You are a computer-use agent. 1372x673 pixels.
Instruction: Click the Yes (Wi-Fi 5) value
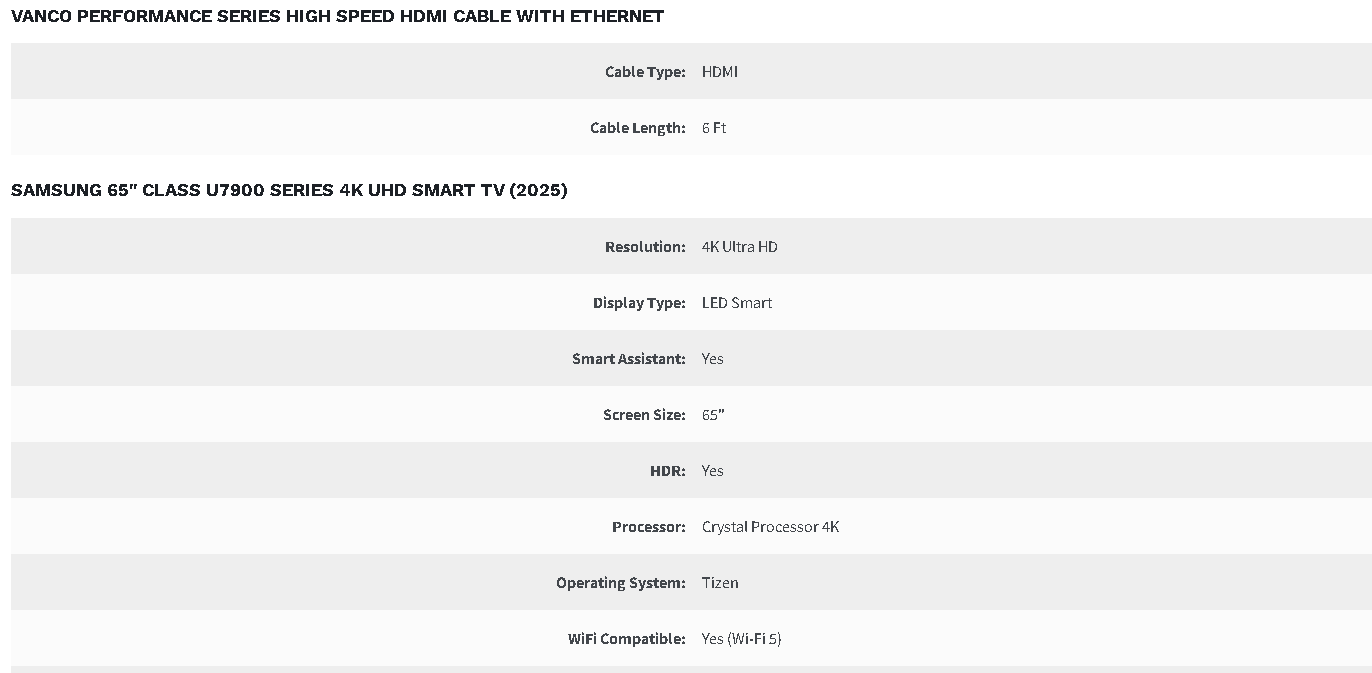coord(741,639)
